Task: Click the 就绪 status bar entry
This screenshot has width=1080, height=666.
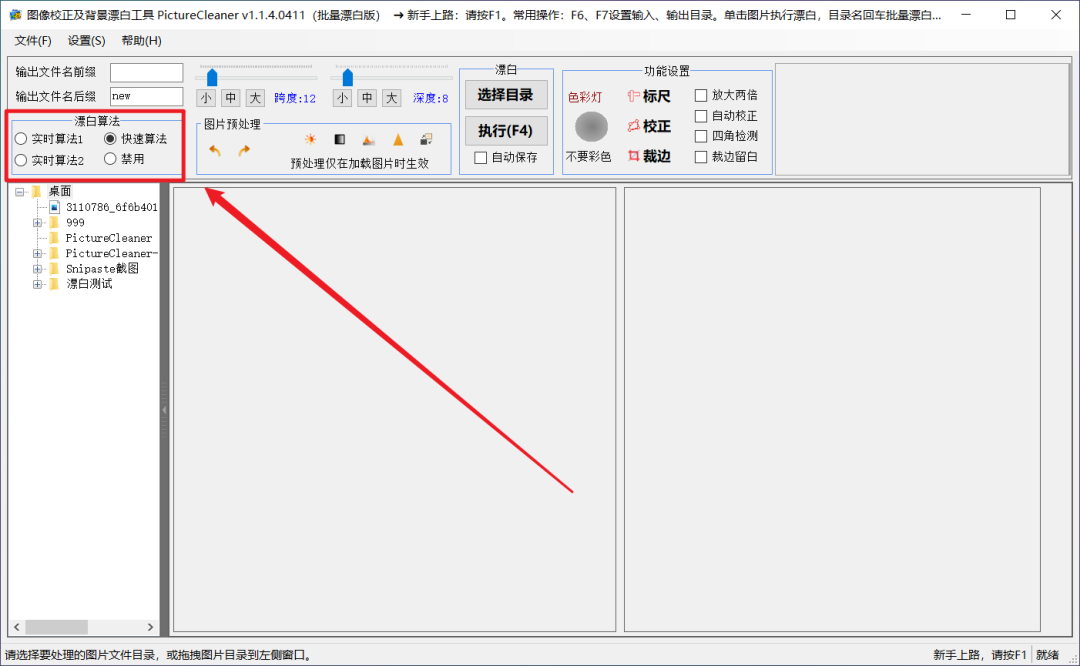Action: (1048, 655)
